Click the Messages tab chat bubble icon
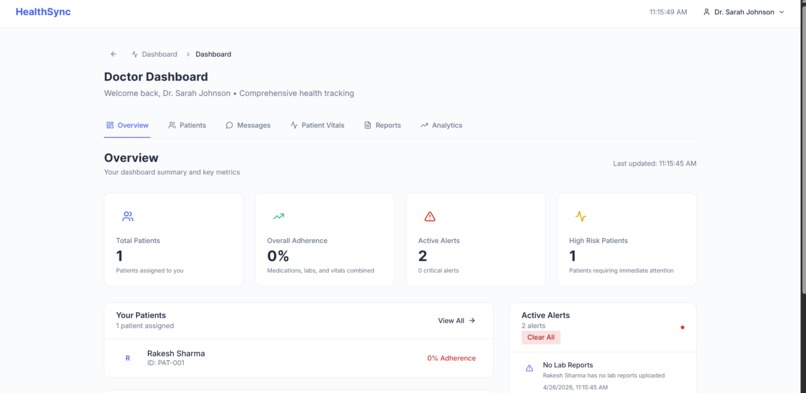 coord(229,125)
